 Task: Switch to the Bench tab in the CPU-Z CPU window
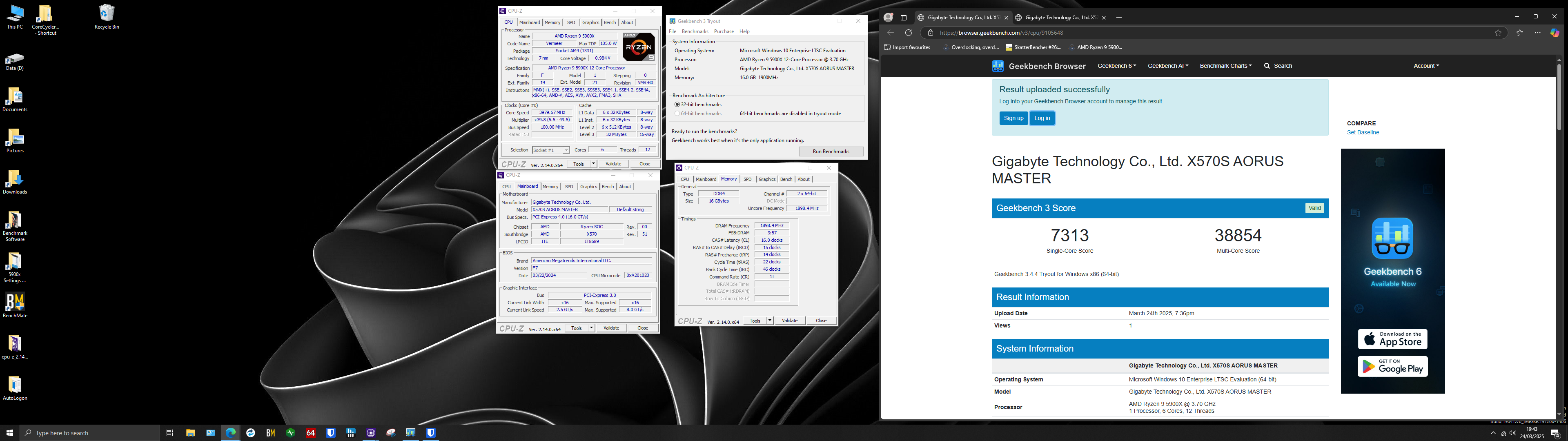pyautogui.click(x=609, y=22)
